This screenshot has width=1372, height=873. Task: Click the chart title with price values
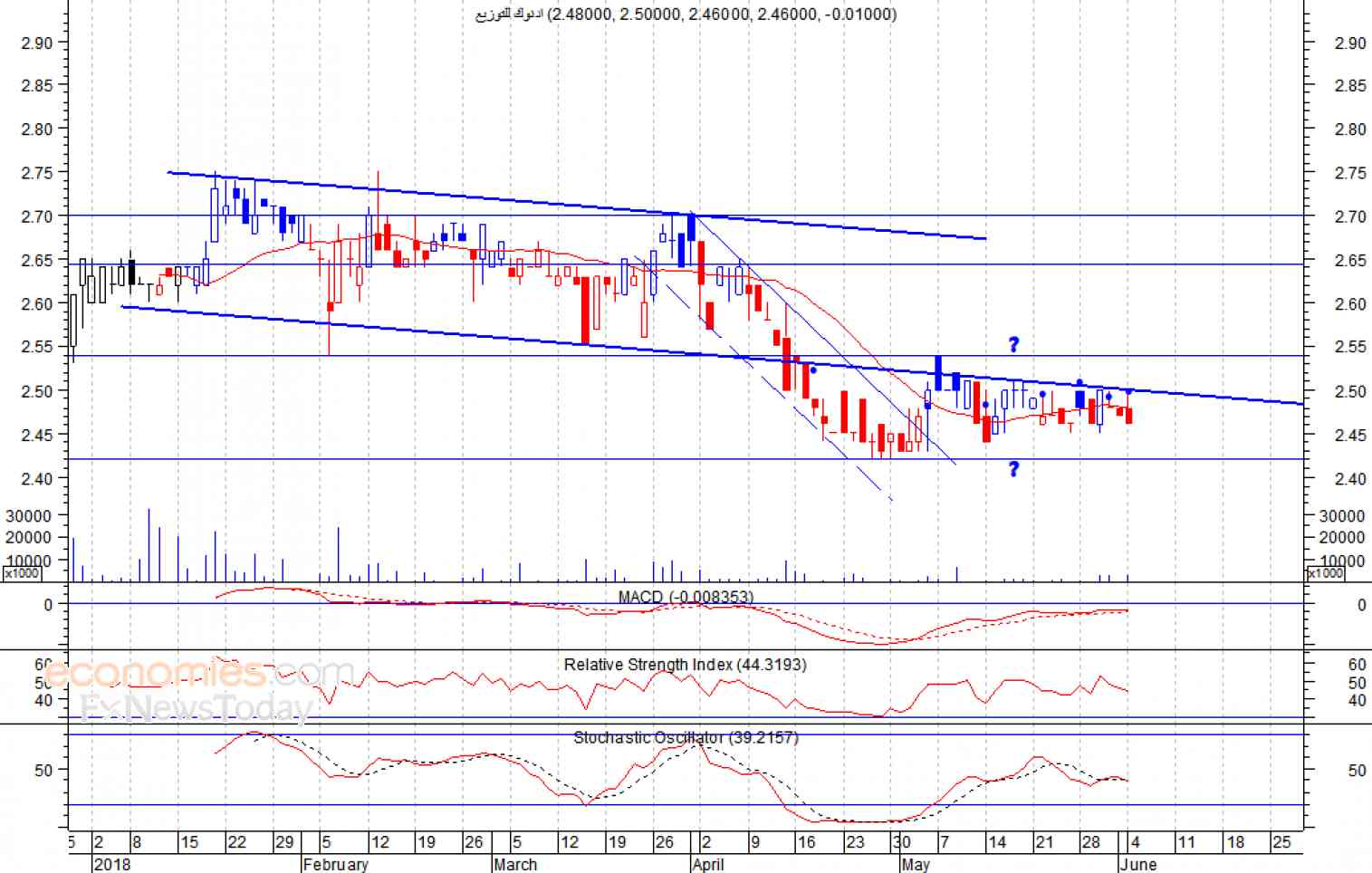[686, 14]
